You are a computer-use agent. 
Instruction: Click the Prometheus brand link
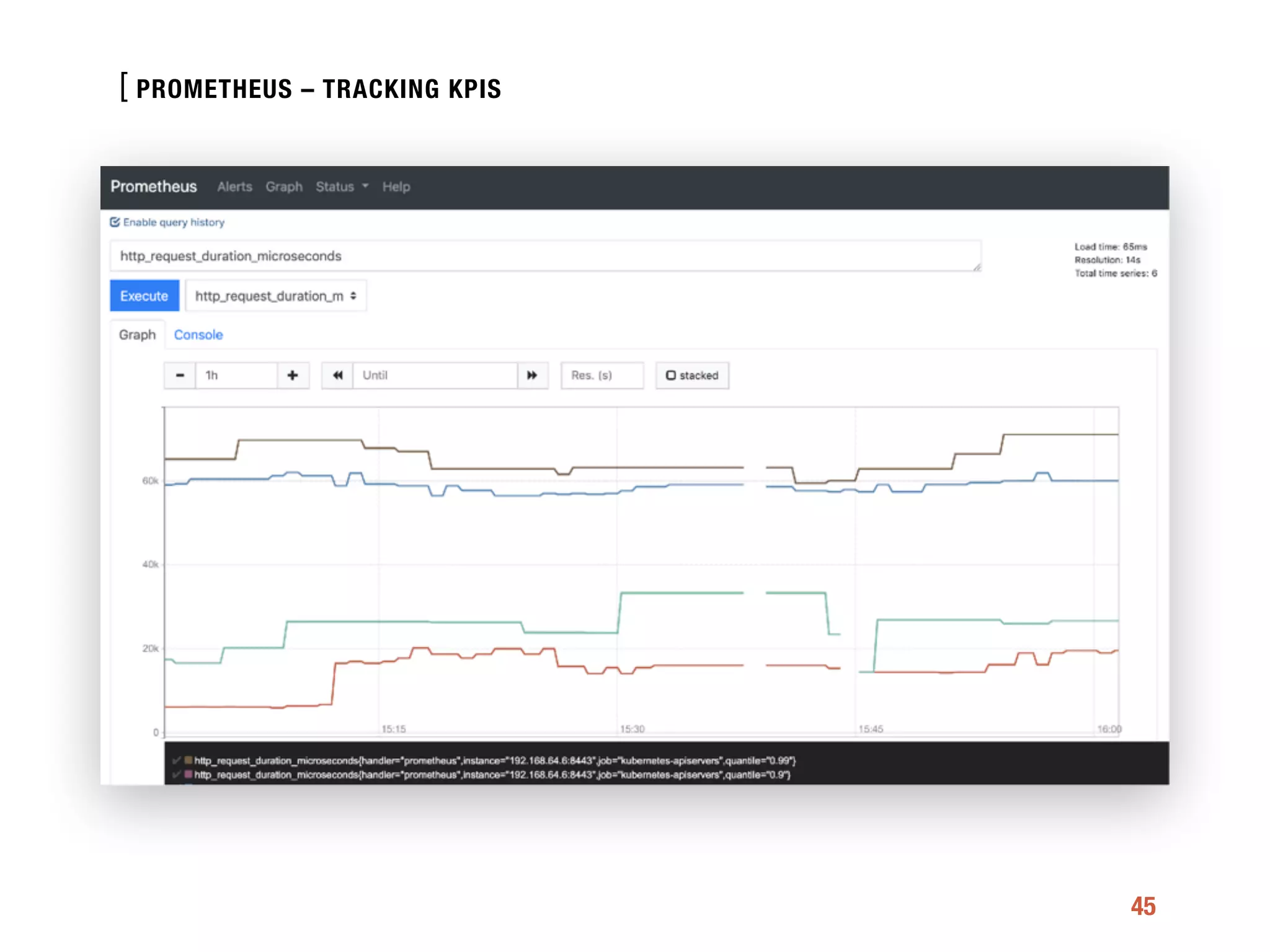coord(154,187)
